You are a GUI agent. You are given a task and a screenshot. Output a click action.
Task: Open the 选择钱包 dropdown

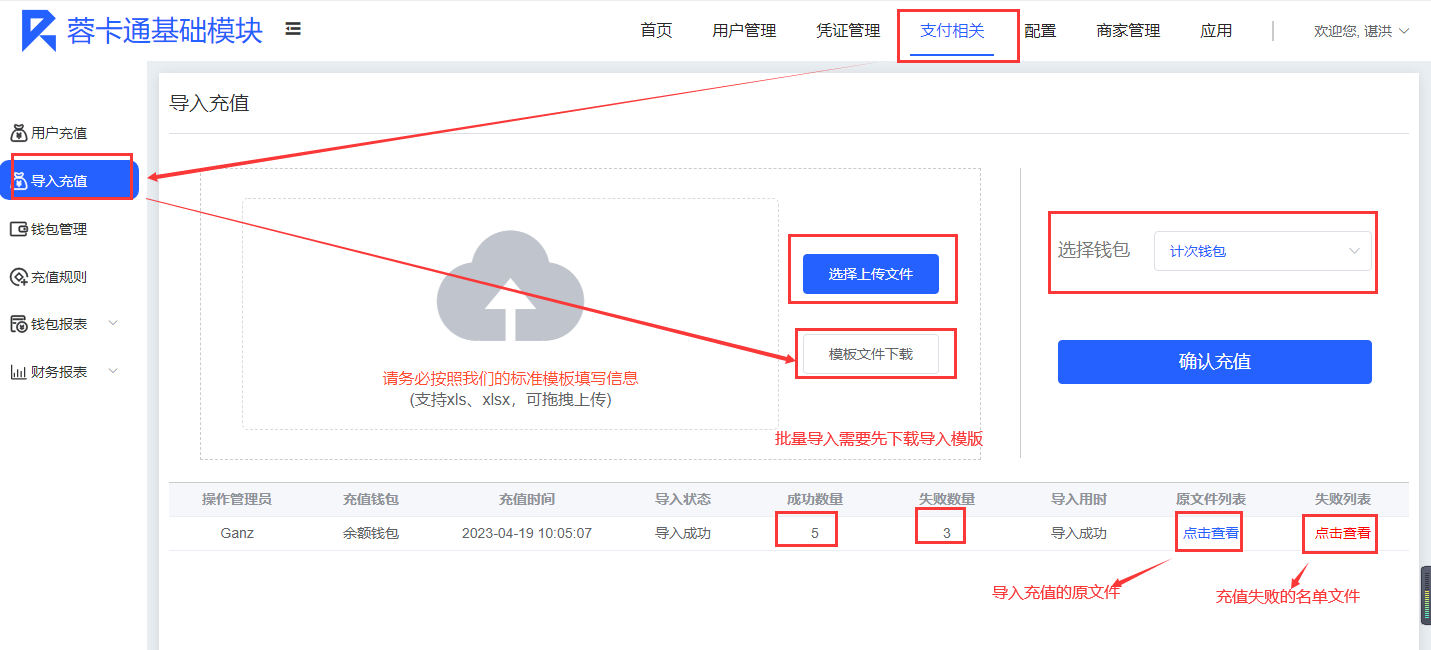(1262, 251)
